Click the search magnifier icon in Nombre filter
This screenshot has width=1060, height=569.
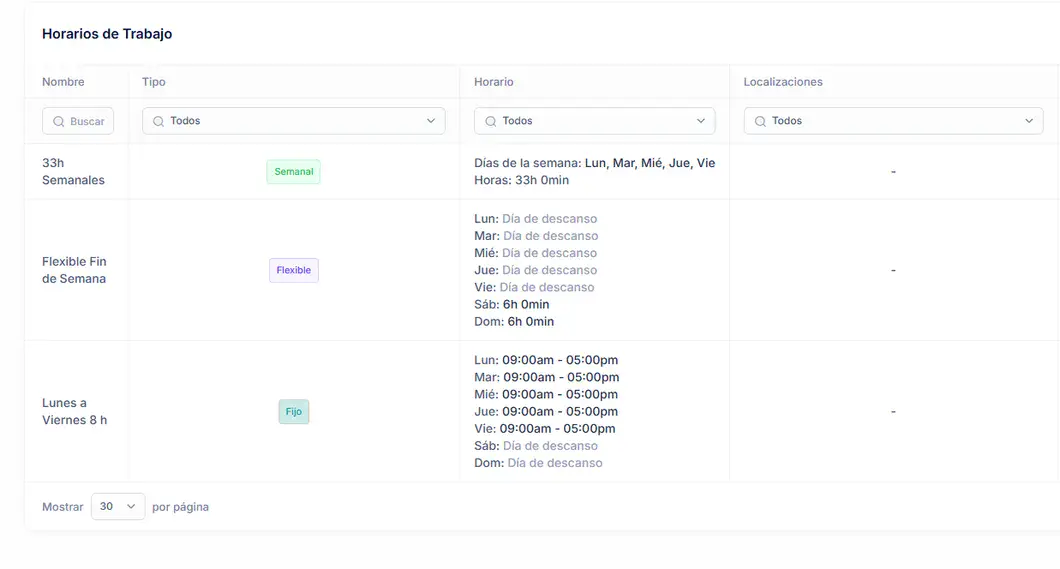tap(59, 121)
